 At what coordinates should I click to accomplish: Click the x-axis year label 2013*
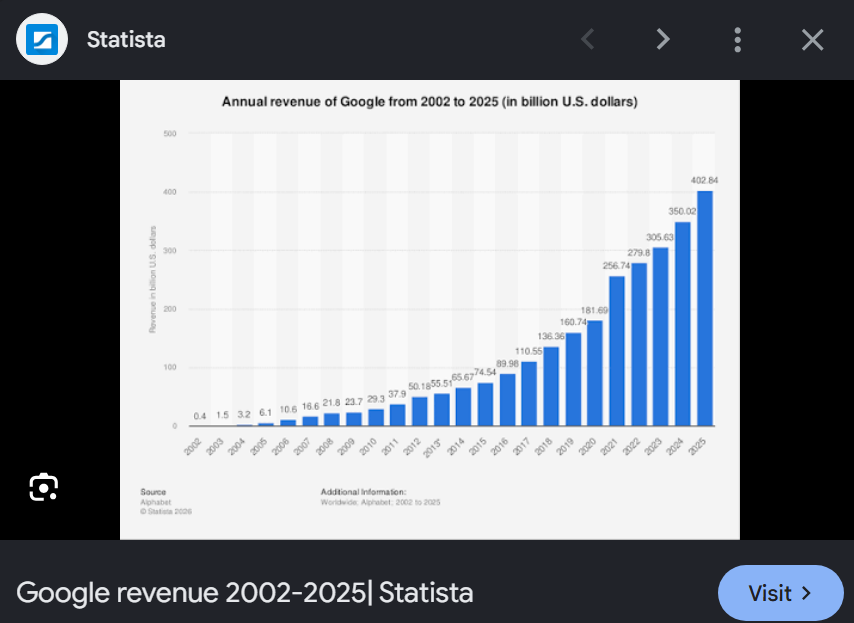coord(433,447)
